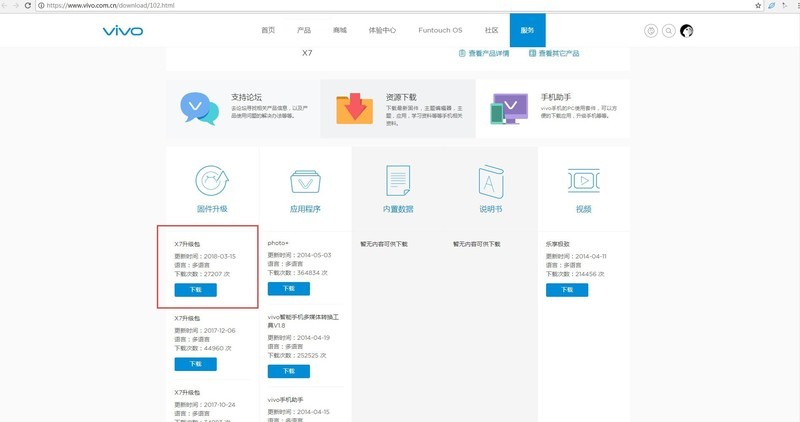Download vivo智能手机多媒体转换工具V1.8
The width and height of the screenshot is (800, 422).
[x=289, y=371]
